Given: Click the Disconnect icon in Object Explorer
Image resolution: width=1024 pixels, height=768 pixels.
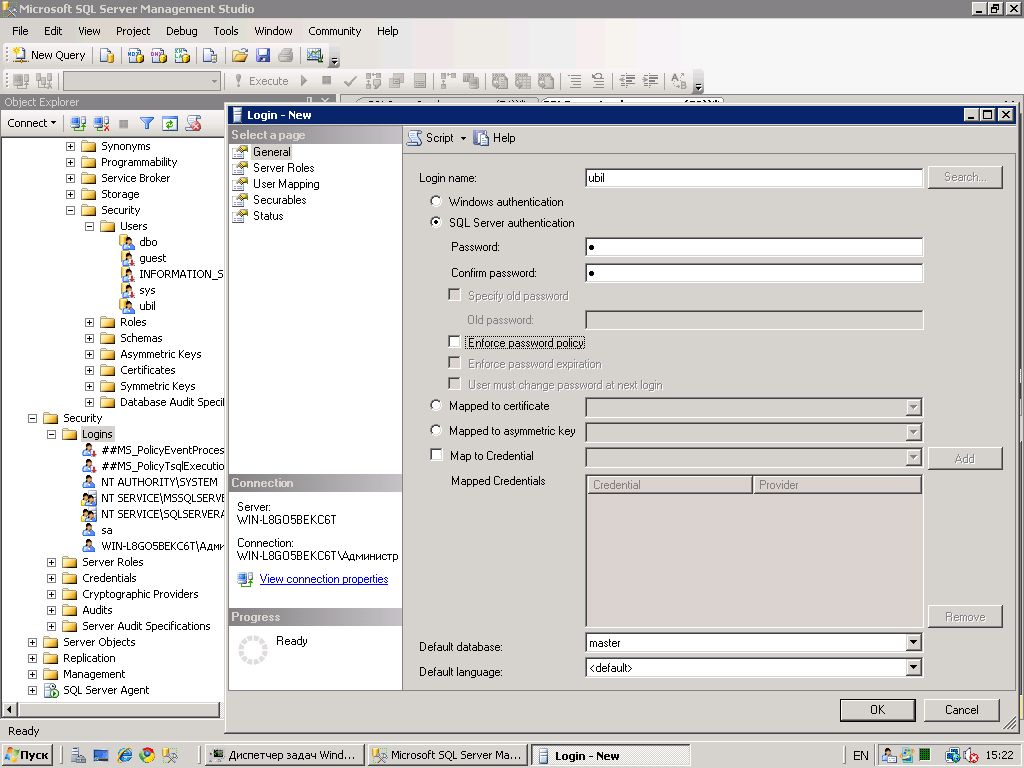Looking at the screenshot, I should click(101, 123).
